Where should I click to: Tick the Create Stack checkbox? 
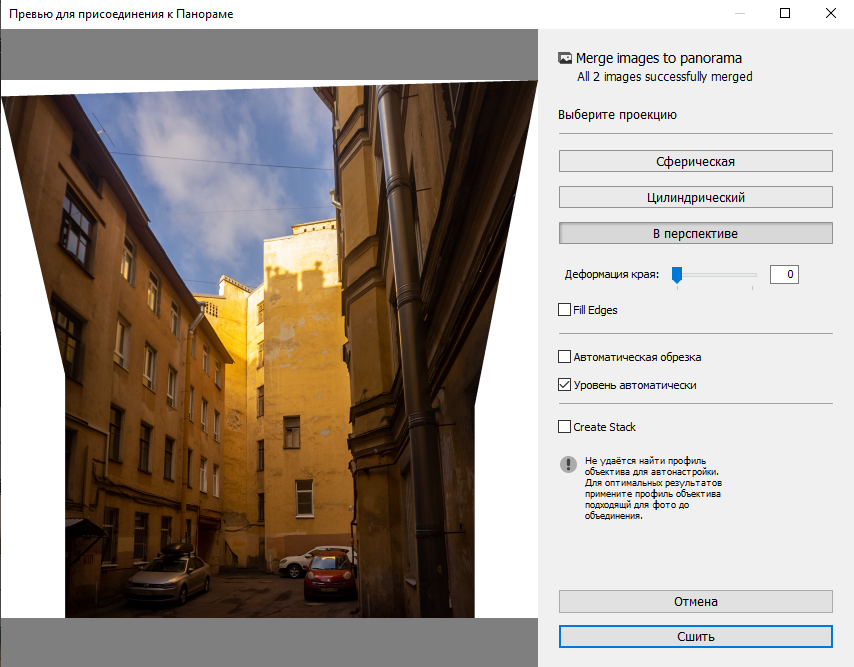click(x=565, y=427)
